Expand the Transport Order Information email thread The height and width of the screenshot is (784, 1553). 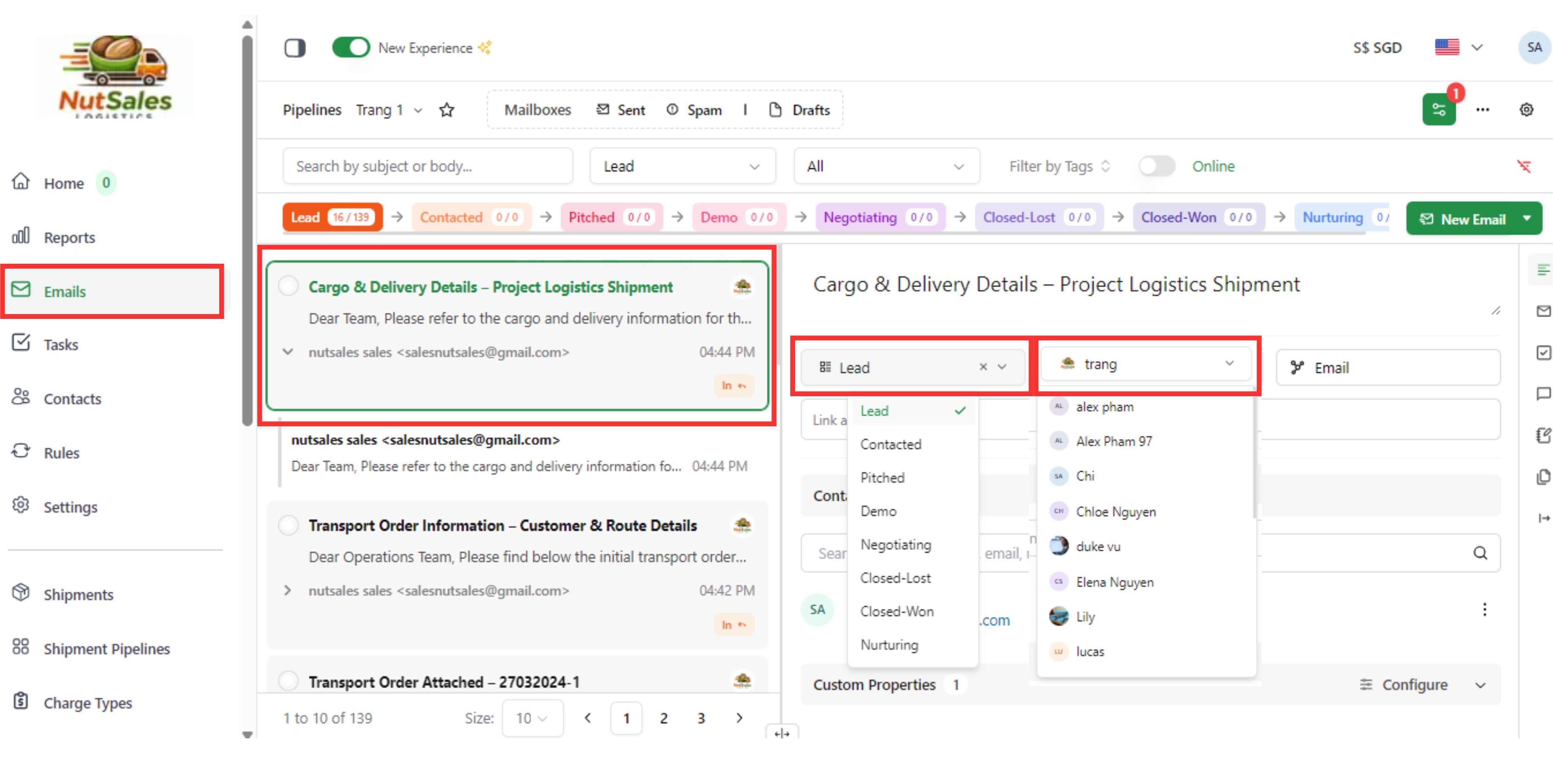pyautogui.click(x=288, y=590)
